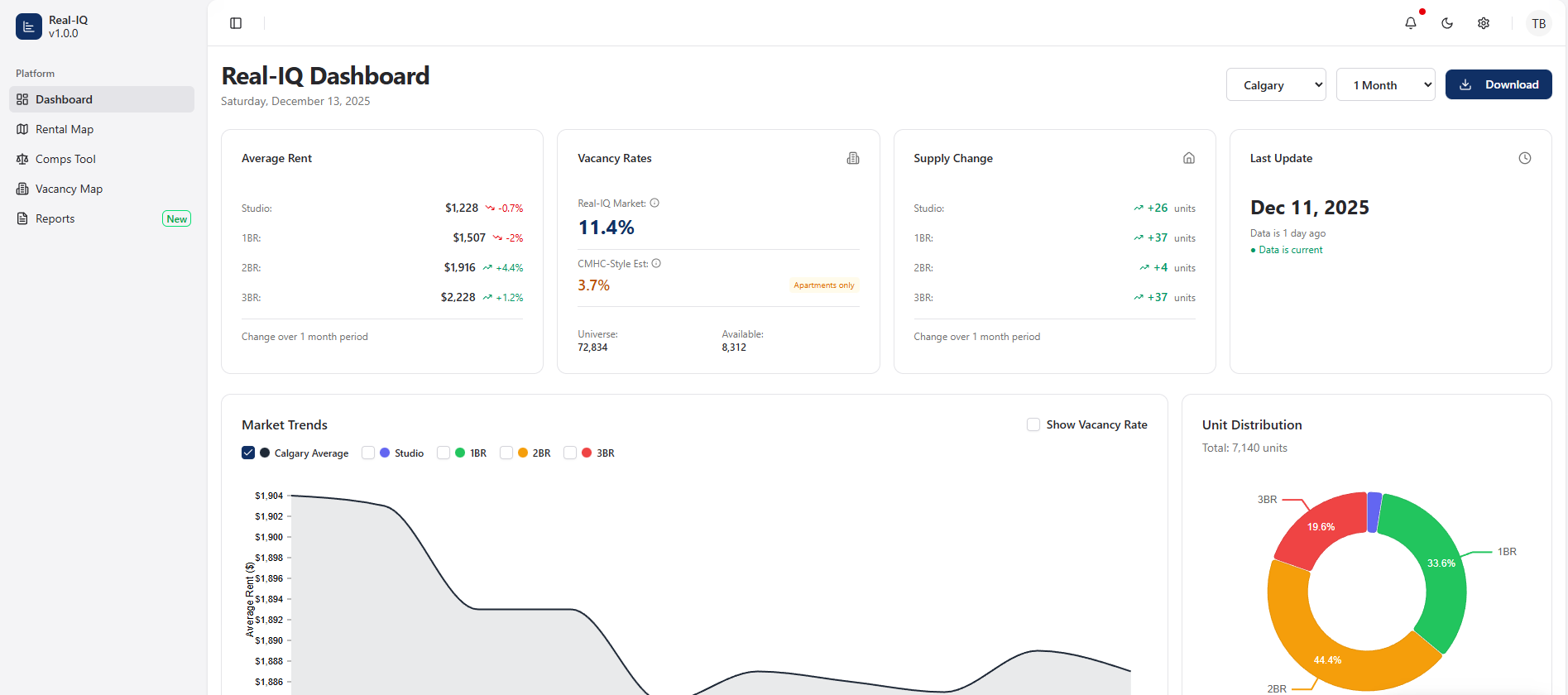Image resolution: width=1568 pixels, height=695 pixels.
Task: Open Rental Map page
Action: (102, 129)
